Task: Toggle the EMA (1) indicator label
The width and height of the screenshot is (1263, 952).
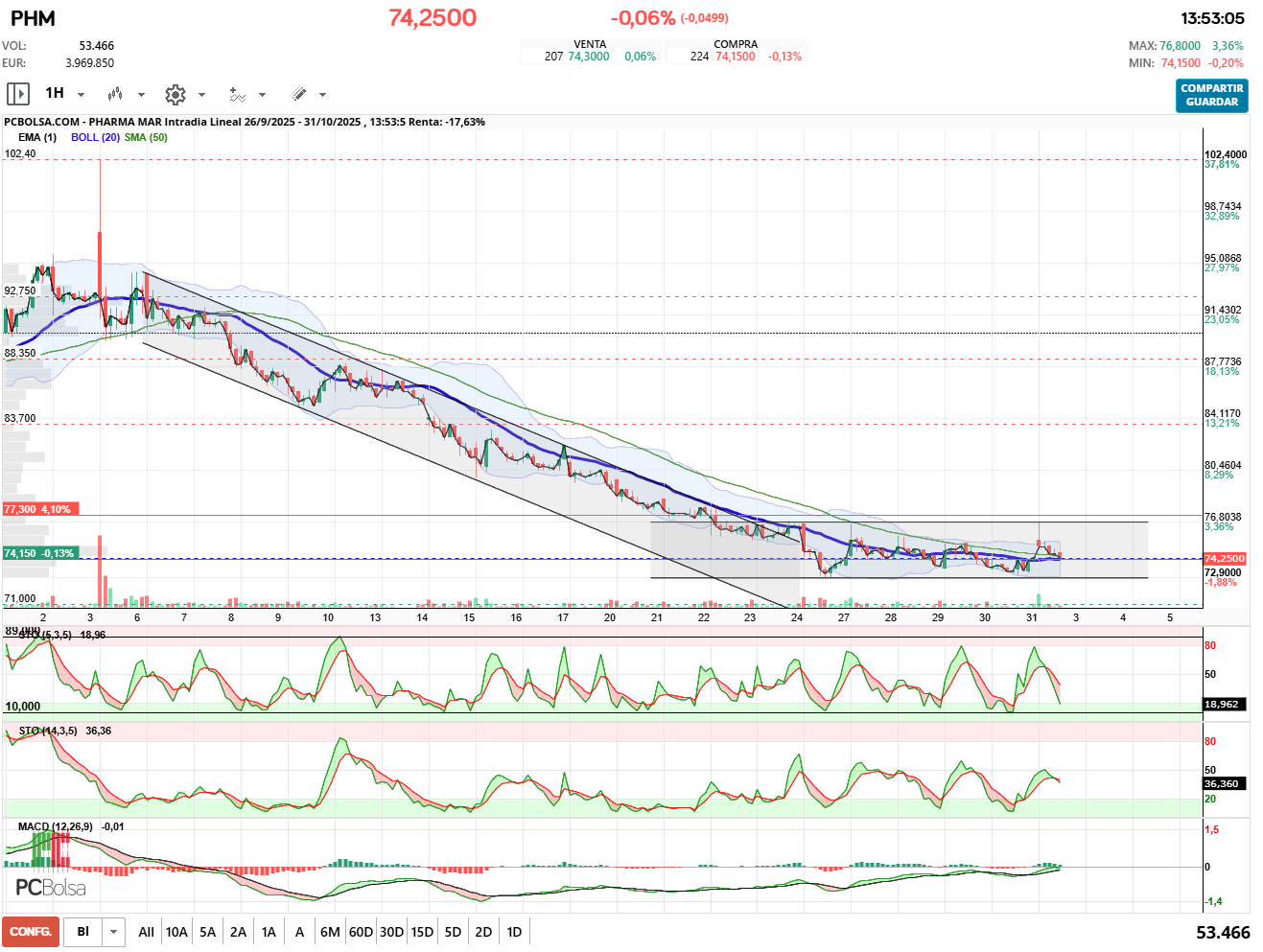Action: point(37,137)
